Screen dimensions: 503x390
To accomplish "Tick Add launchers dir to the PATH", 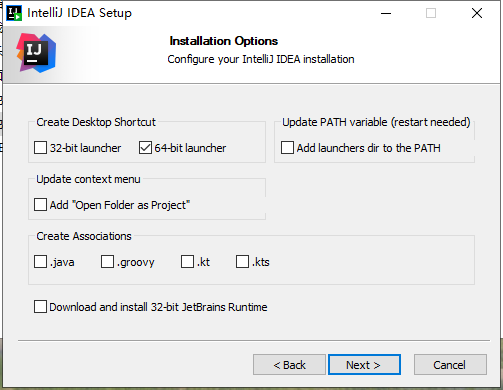I will (287, 148).
